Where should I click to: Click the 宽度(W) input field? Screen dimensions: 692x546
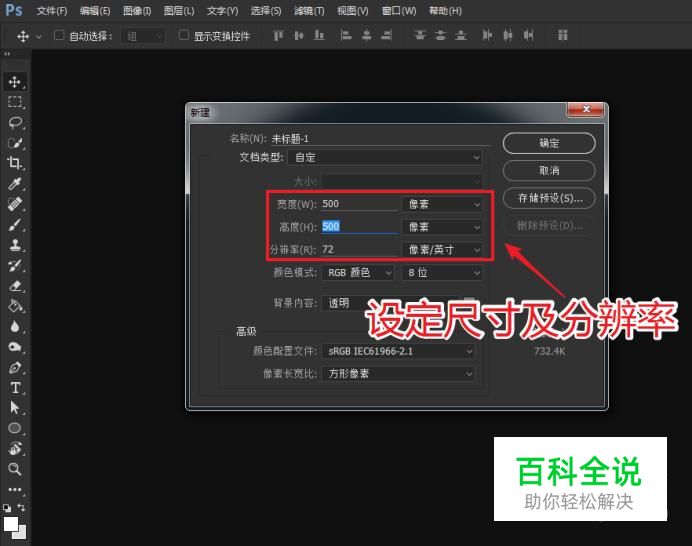[360, 204]
